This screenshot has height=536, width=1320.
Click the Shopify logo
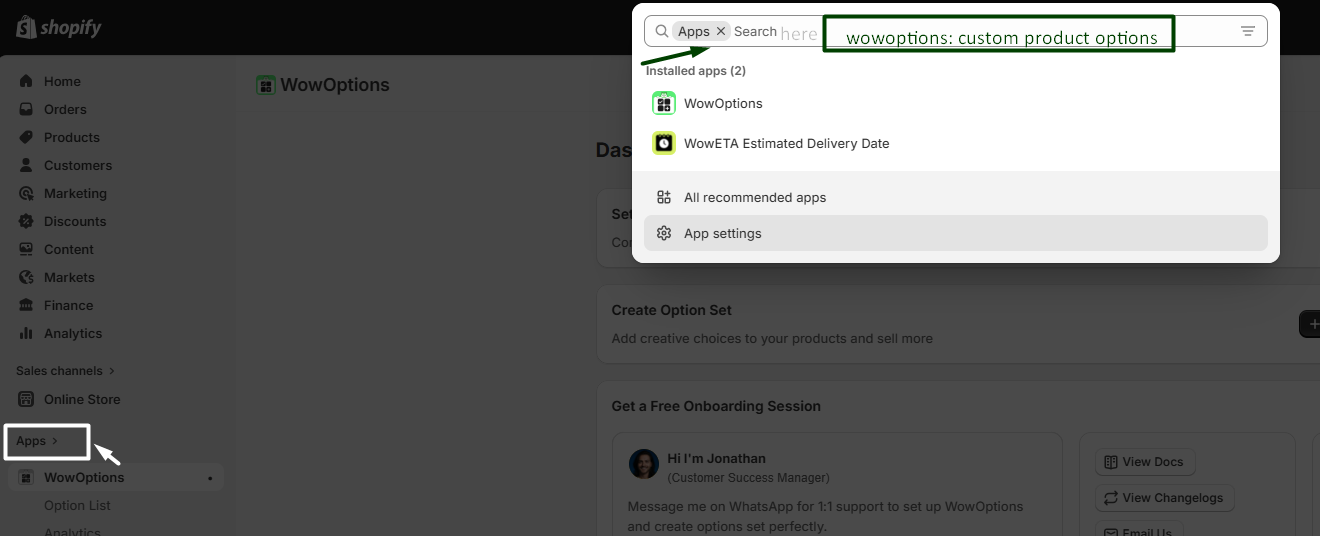(x=58, y=27)
